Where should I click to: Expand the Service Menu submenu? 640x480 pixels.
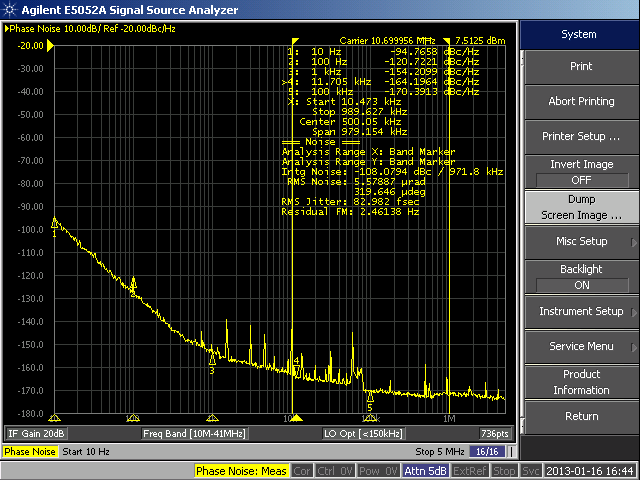click(581, 346)
